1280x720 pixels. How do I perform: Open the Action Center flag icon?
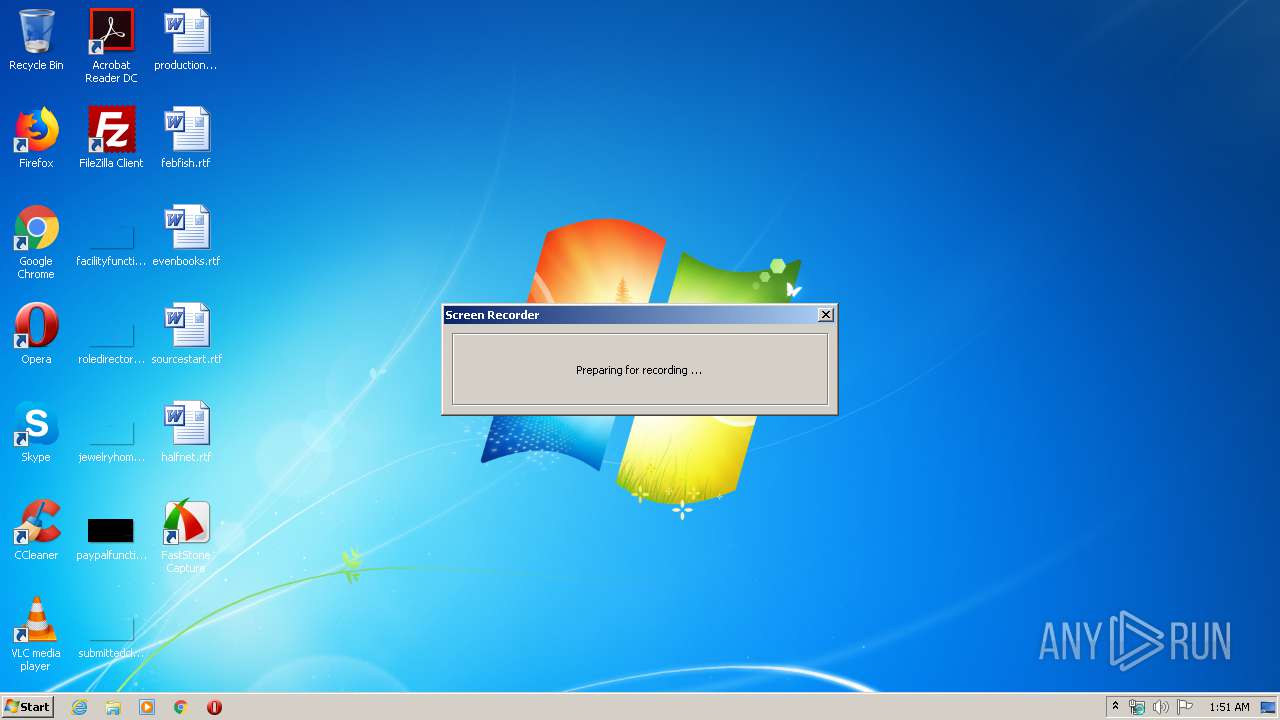1185,707
